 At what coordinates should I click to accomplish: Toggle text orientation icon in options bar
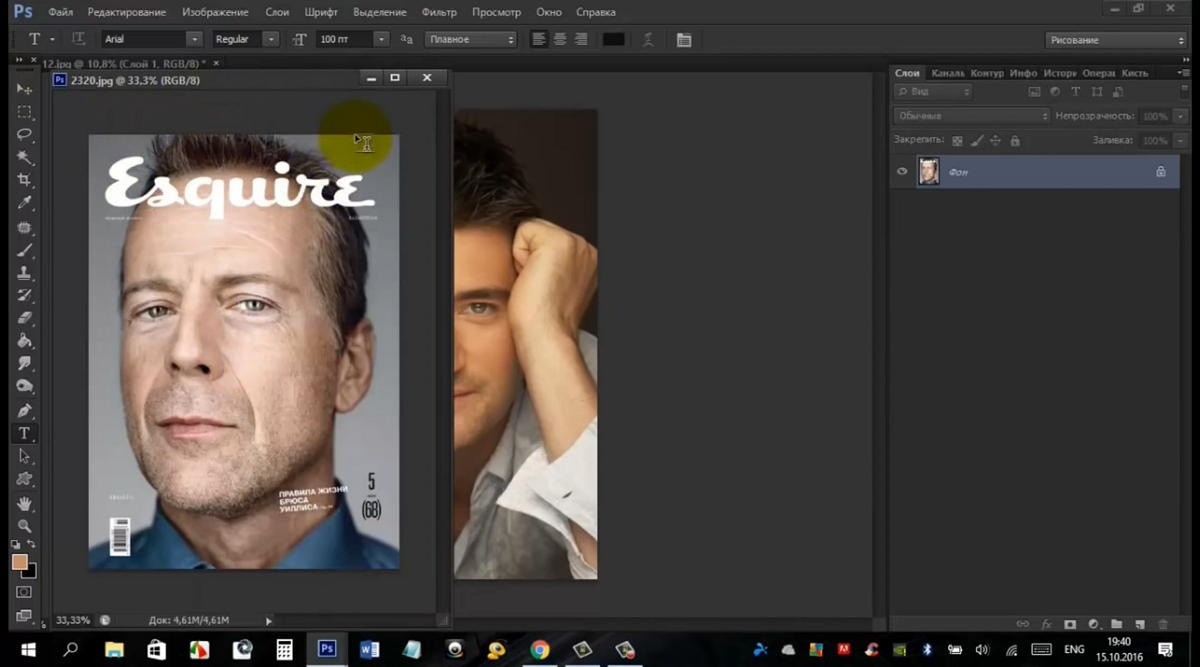pyautogui.click(x=78, y=39)
